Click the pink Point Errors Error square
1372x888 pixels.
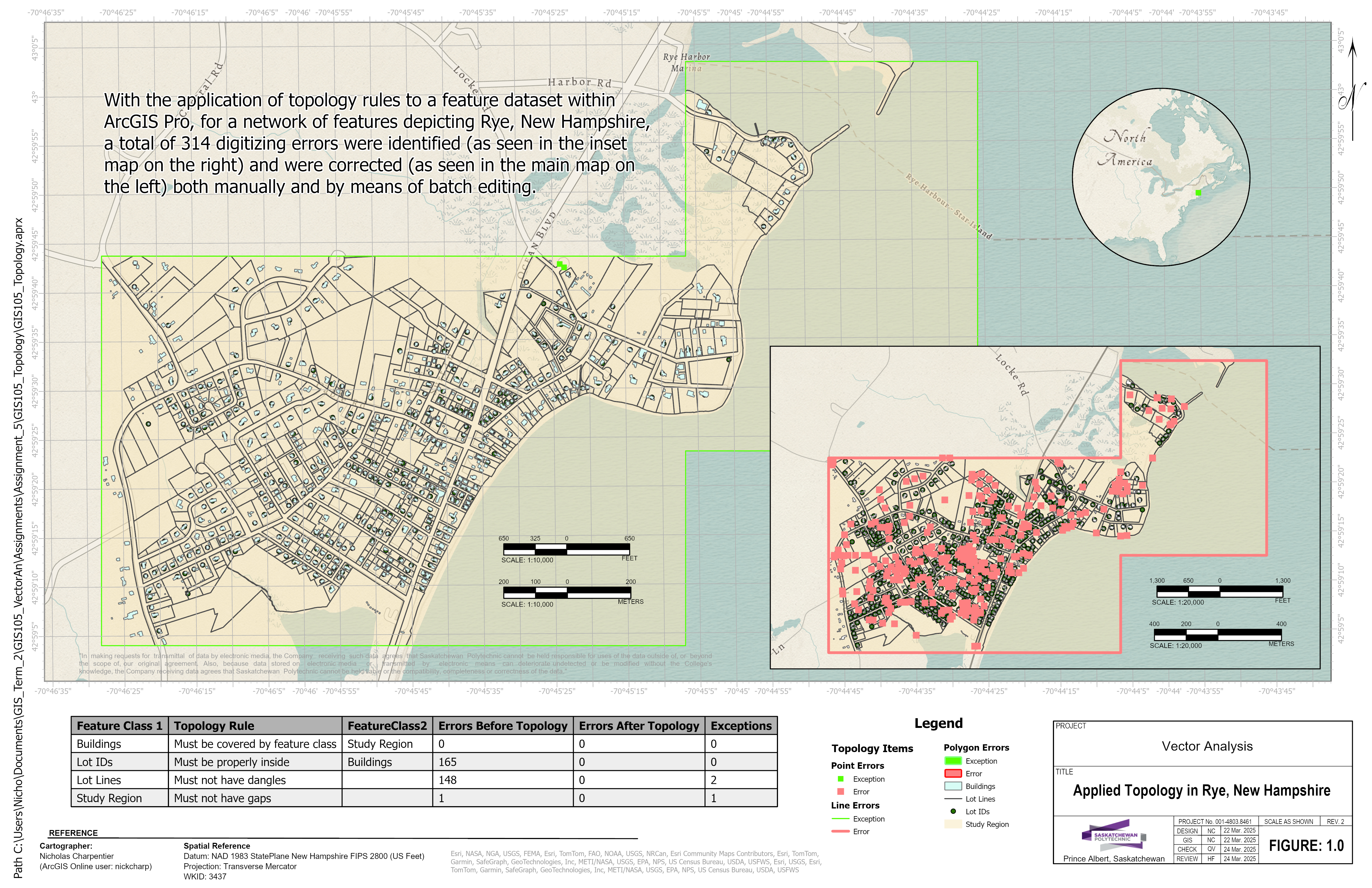840,792
